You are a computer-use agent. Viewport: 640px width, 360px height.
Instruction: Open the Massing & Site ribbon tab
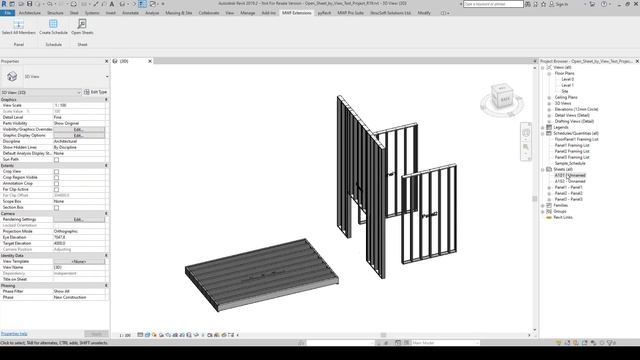coord(179,13)
